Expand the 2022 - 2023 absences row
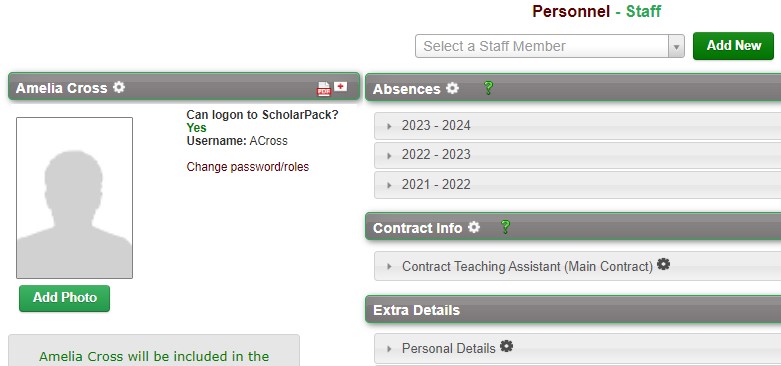781x366 pixels. (577, 155)
